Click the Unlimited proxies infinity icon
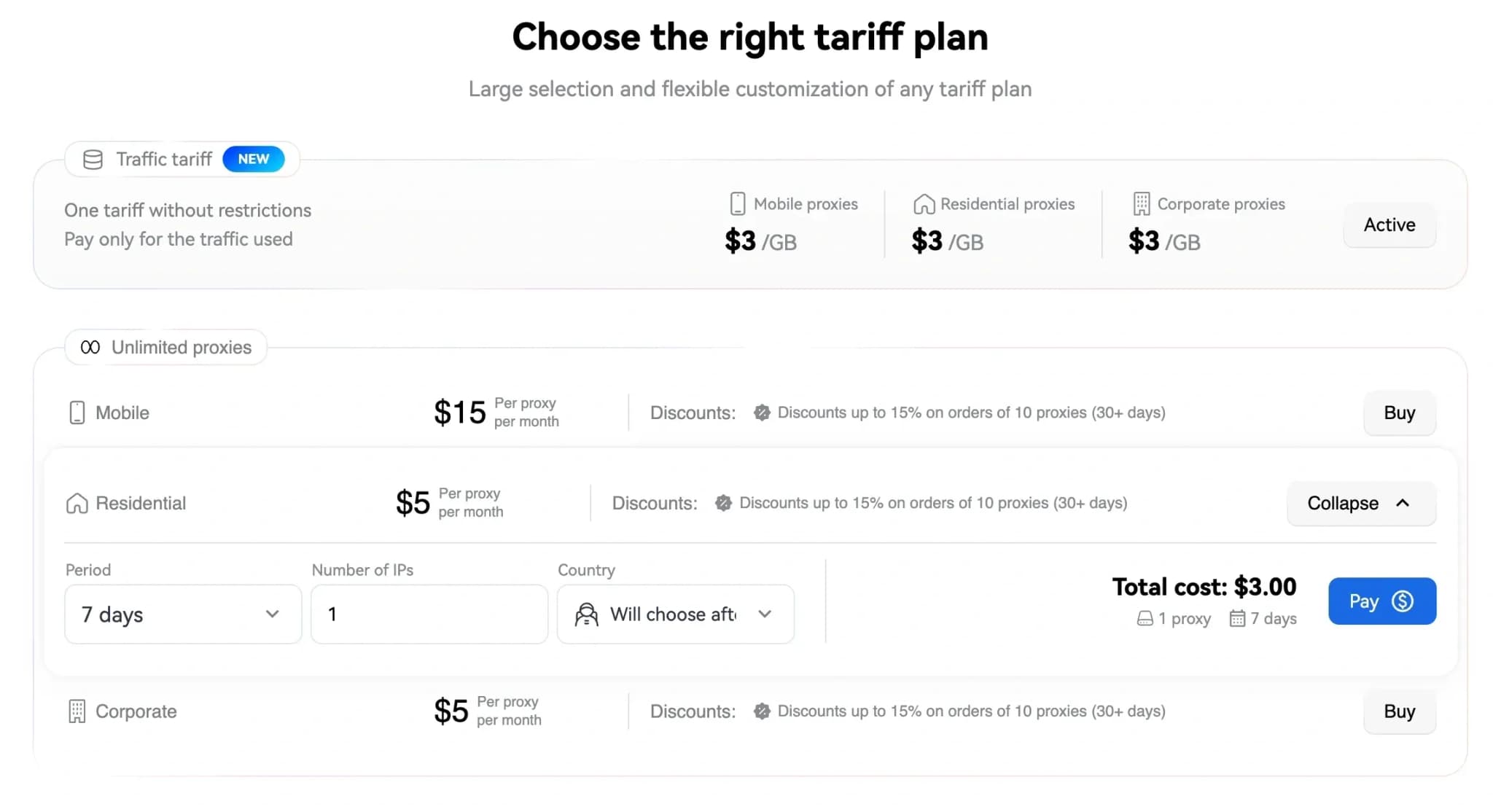This screenshot has width=1493, height=812. 90,348
